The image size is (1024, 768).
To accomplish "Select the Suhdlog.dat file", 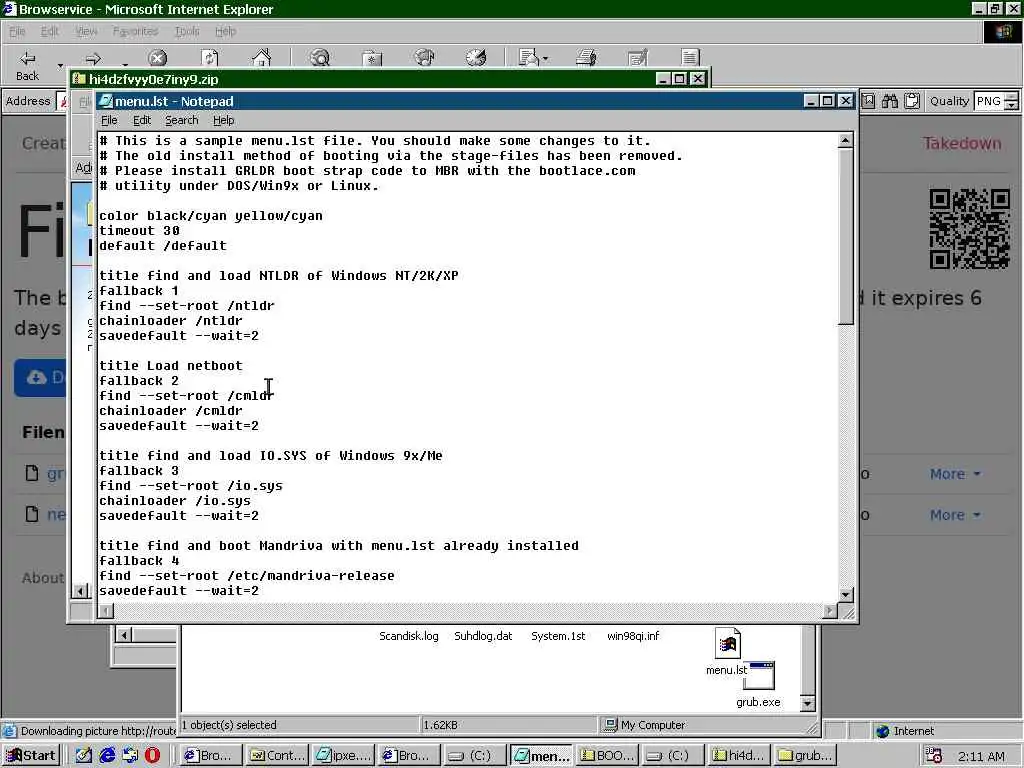I will [x=483, y=635].
